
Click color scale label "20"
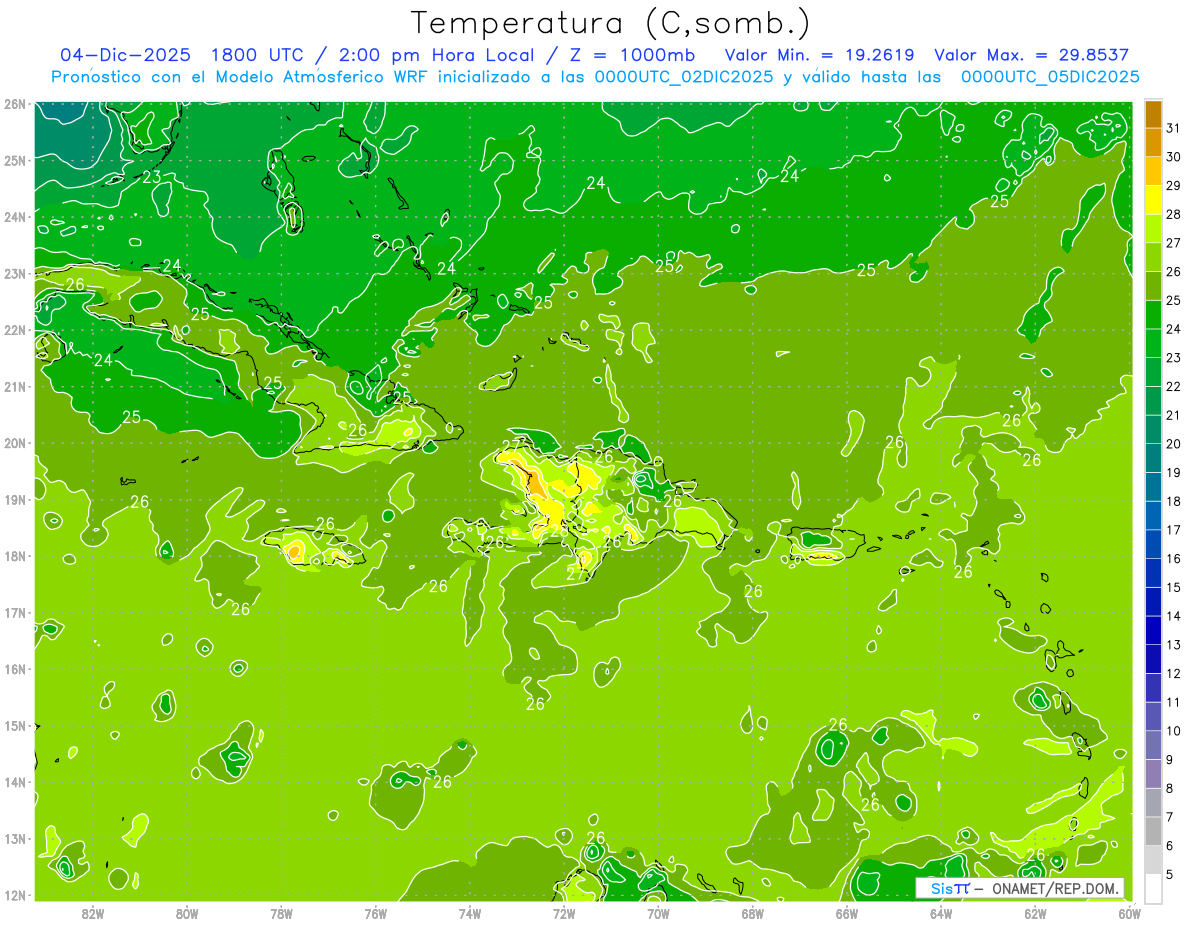point(1174,444)
